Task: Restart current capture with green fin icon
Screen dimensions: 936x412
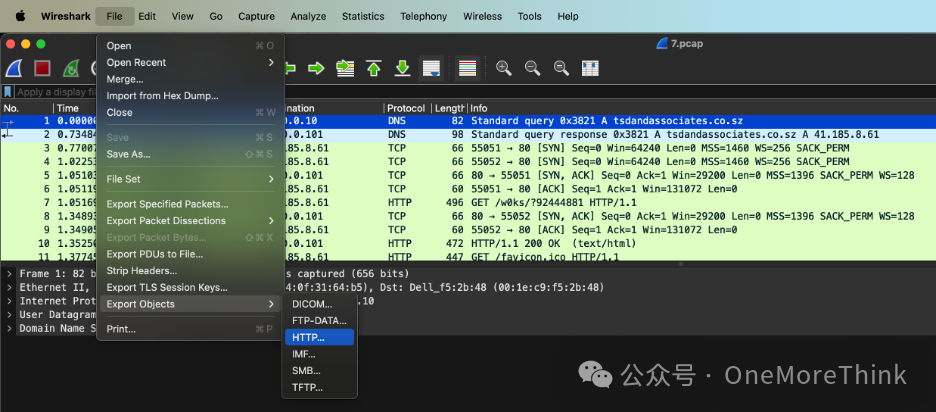Action: point(71,69)
